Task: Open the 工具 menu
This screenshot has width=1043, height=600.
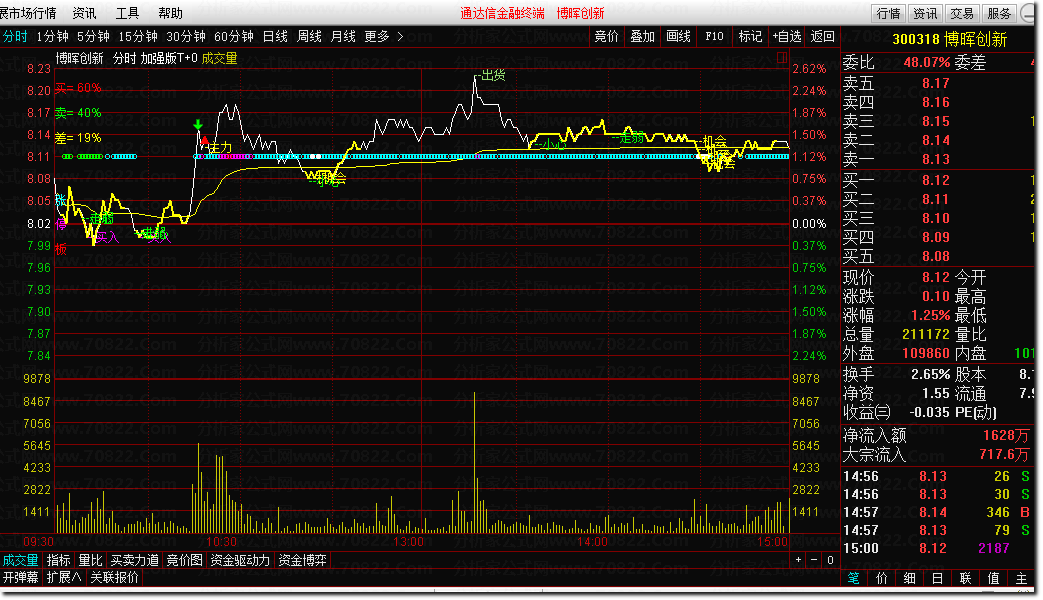Action: pos(127,13)
